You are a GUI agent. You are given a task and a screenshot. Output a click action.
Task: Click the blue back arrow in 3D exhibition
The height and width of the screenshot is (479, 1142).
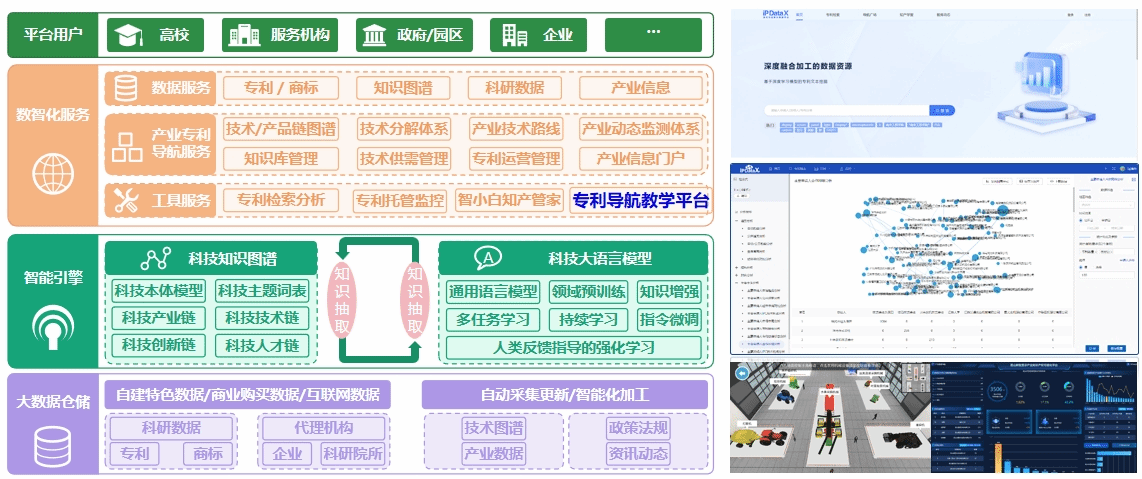(741, 374)
